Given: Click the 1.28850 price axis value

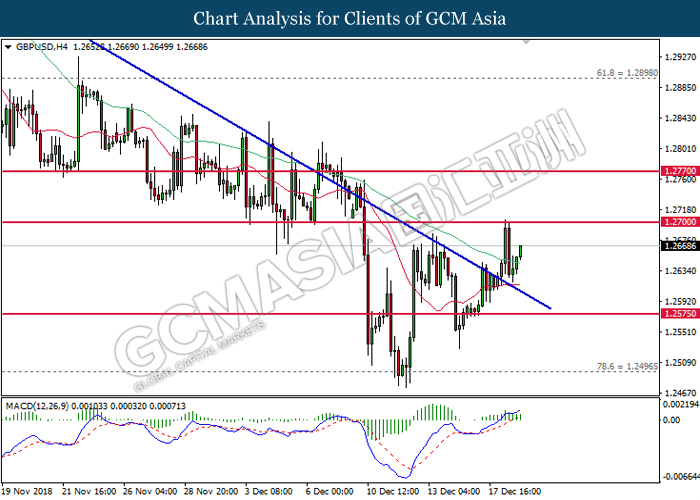Looking at the screenshot, I should point(680,88).
